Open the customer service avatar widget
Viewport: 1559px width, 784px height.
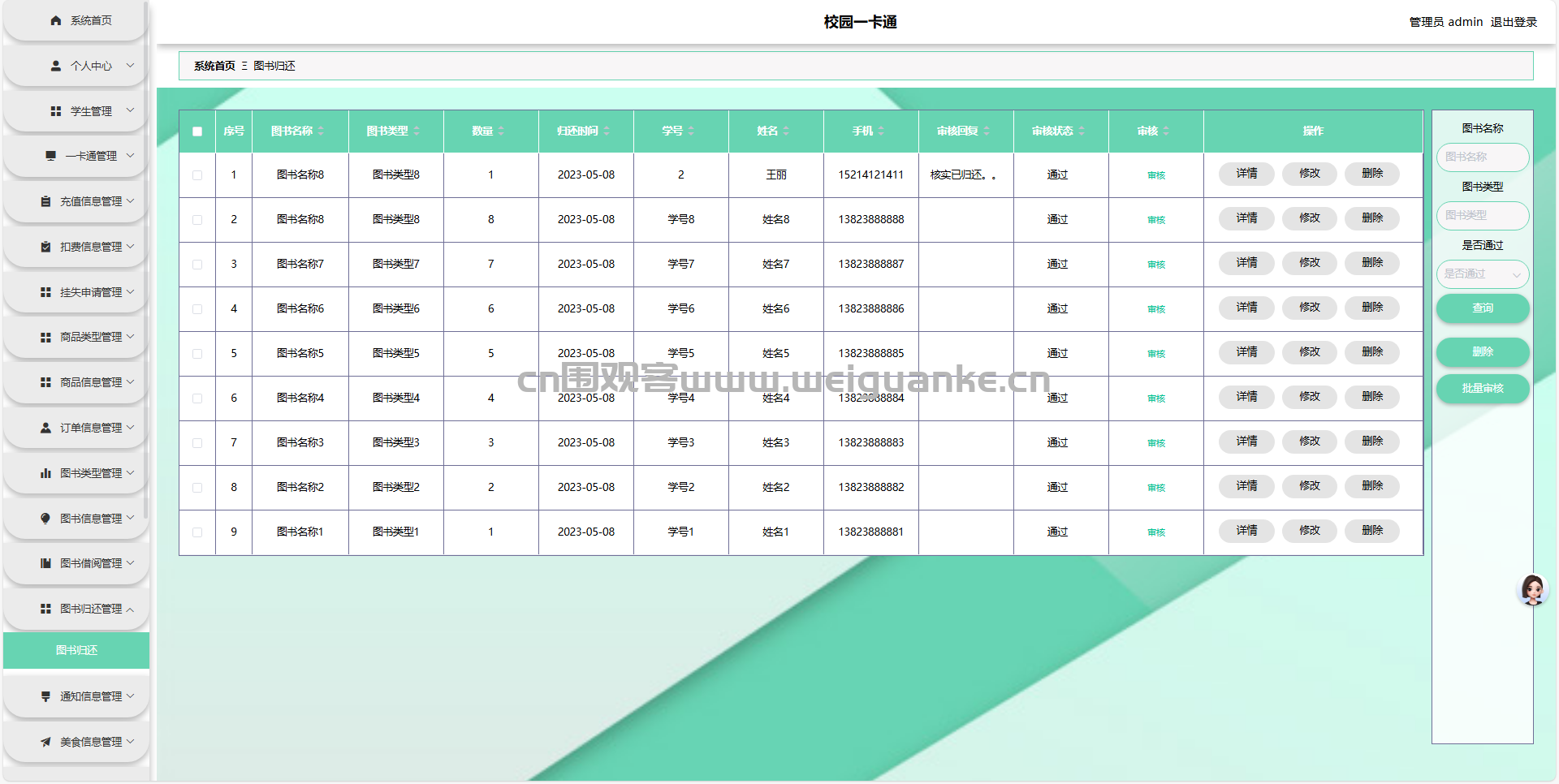point(1533,590)
